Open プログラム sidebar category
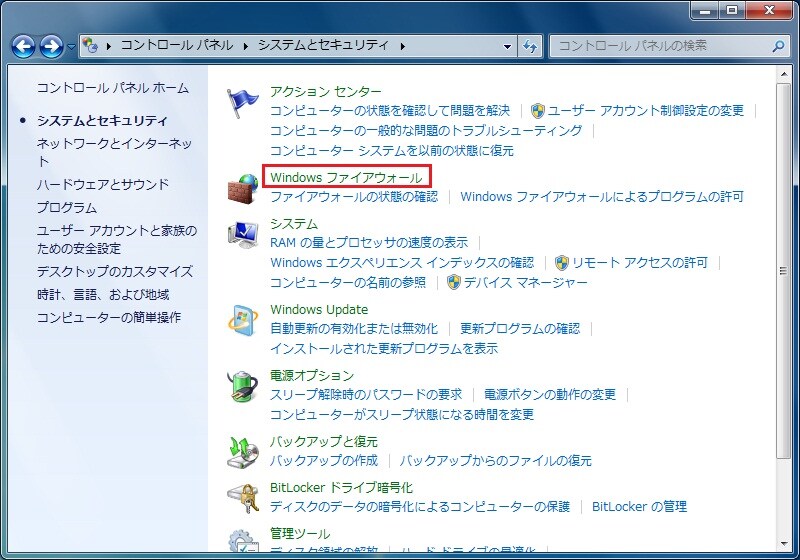Viewport: 800px width, 560px height. tap(67, 208)
